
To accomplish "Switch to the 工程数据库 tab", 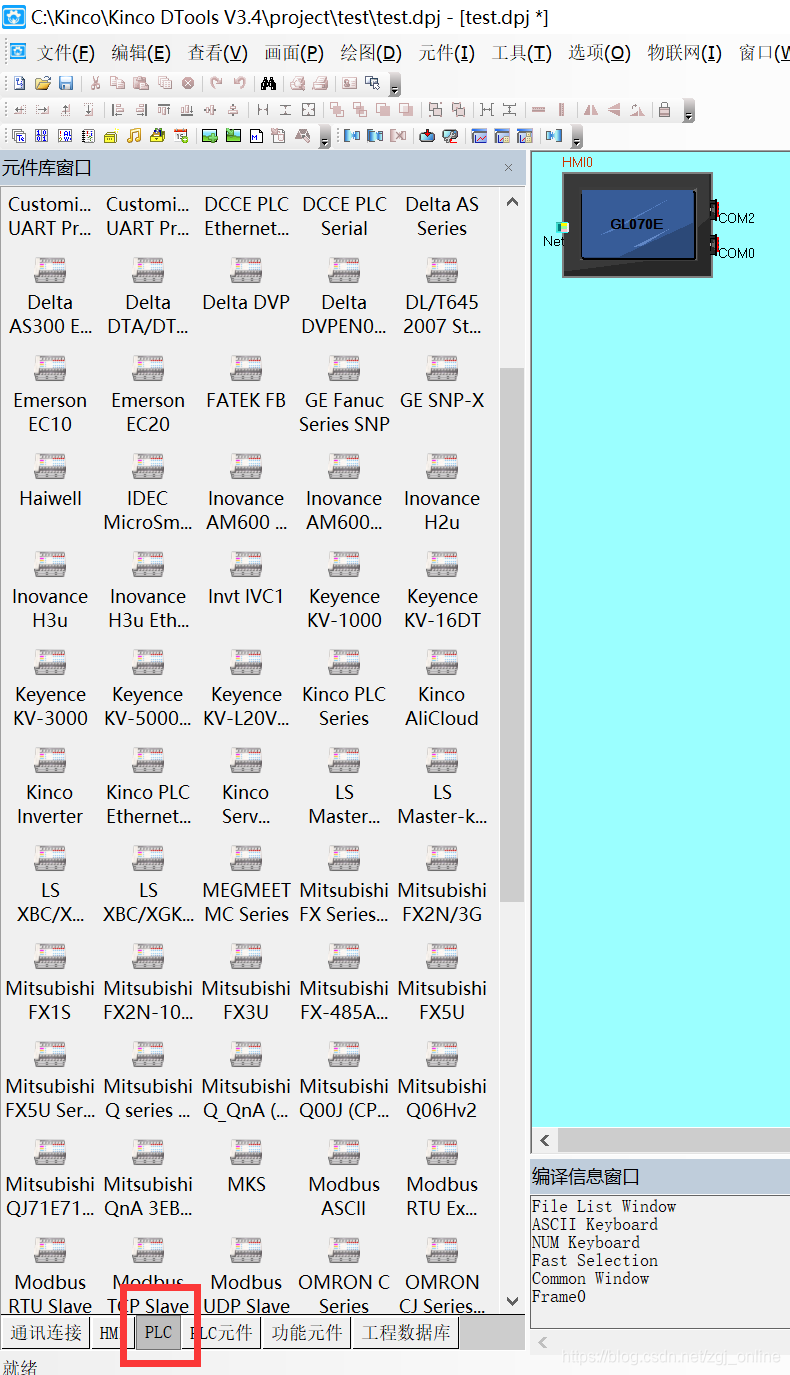I will coord(406,1333).
